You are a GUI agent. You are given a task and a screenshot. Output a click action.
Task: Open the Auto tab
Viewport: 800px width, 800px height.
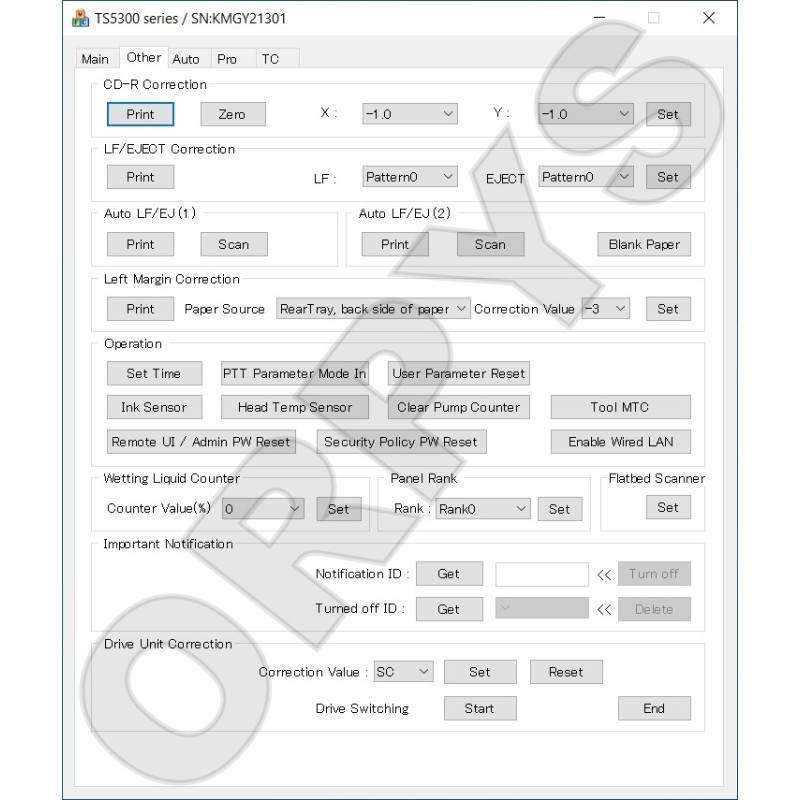(186, 59)
